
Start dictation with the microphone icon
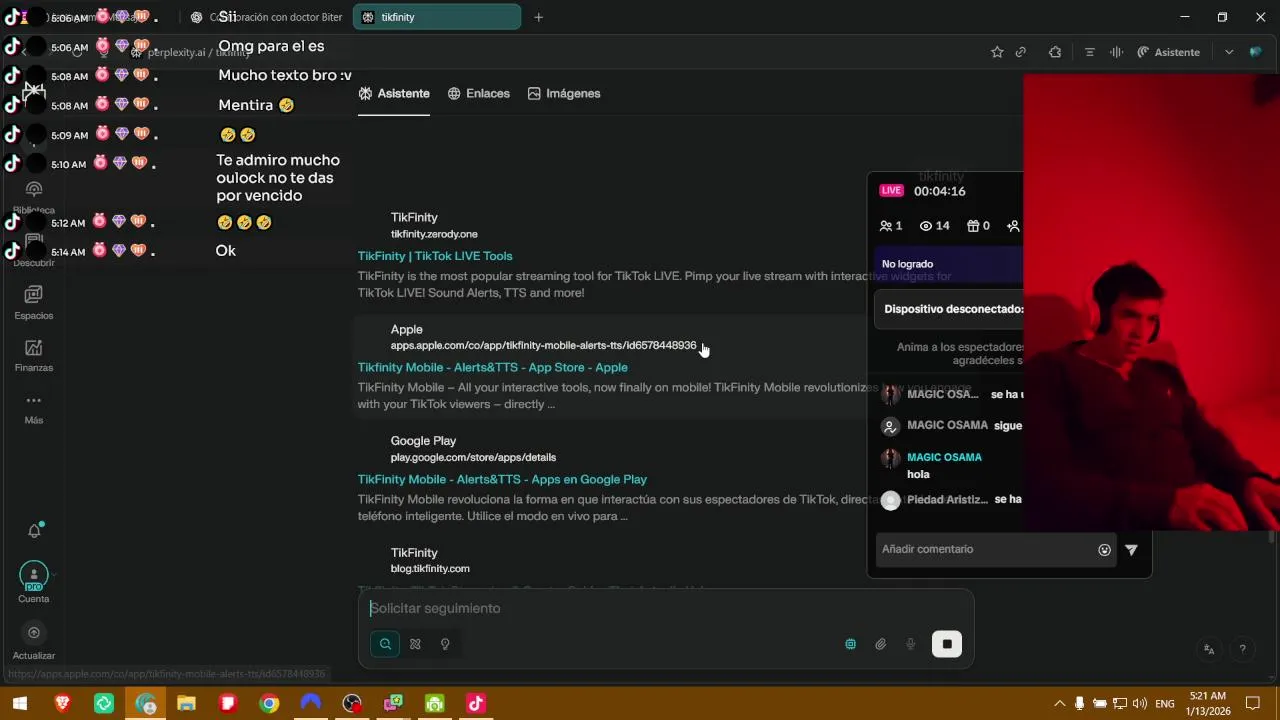coord(910,644)
